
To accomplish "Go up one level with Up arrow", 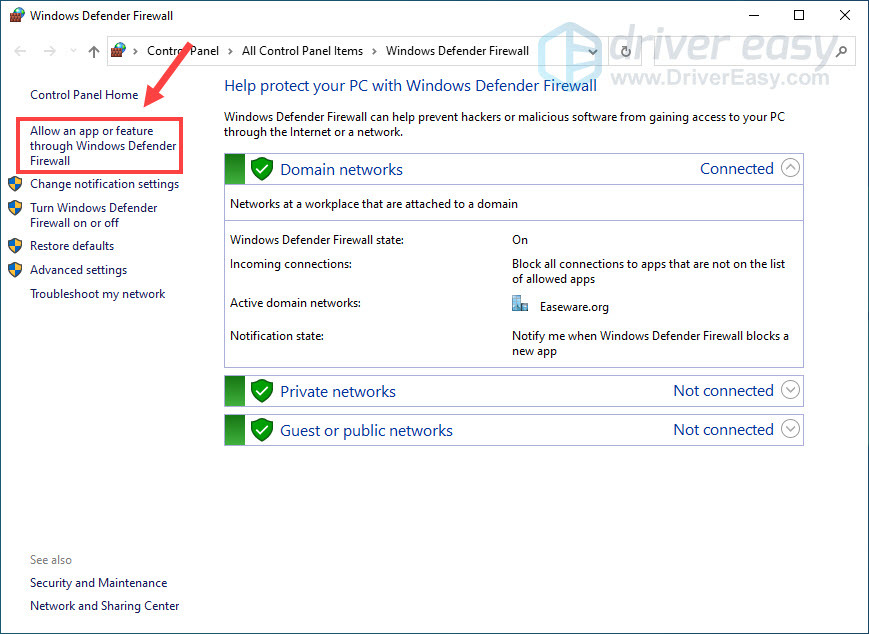I will [94, 52].
